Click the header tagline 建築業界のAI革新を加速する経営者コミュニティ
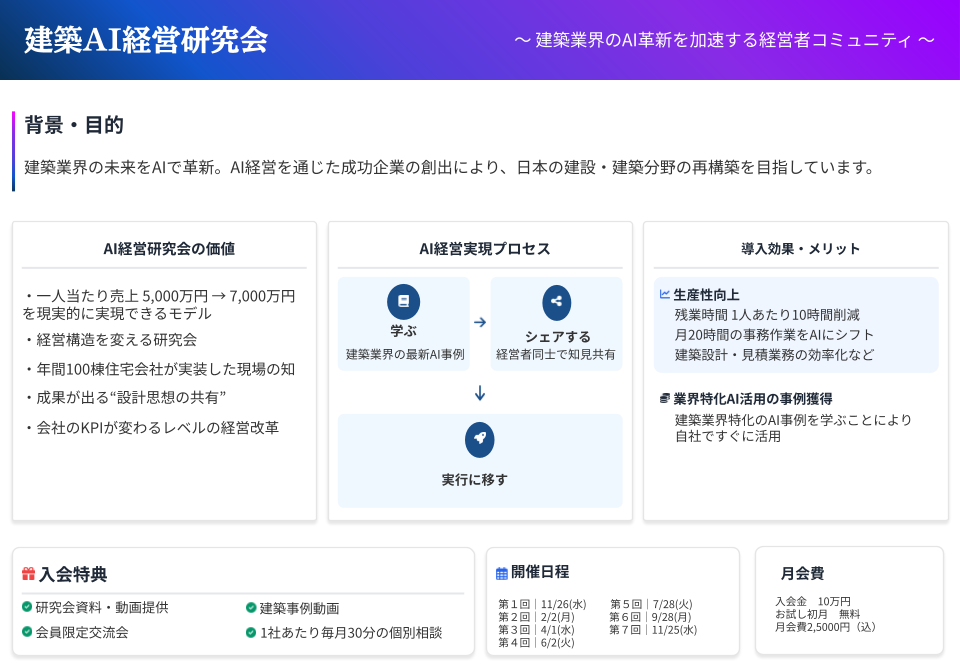Viewport: 960px width, 668px height. (724, 40)
